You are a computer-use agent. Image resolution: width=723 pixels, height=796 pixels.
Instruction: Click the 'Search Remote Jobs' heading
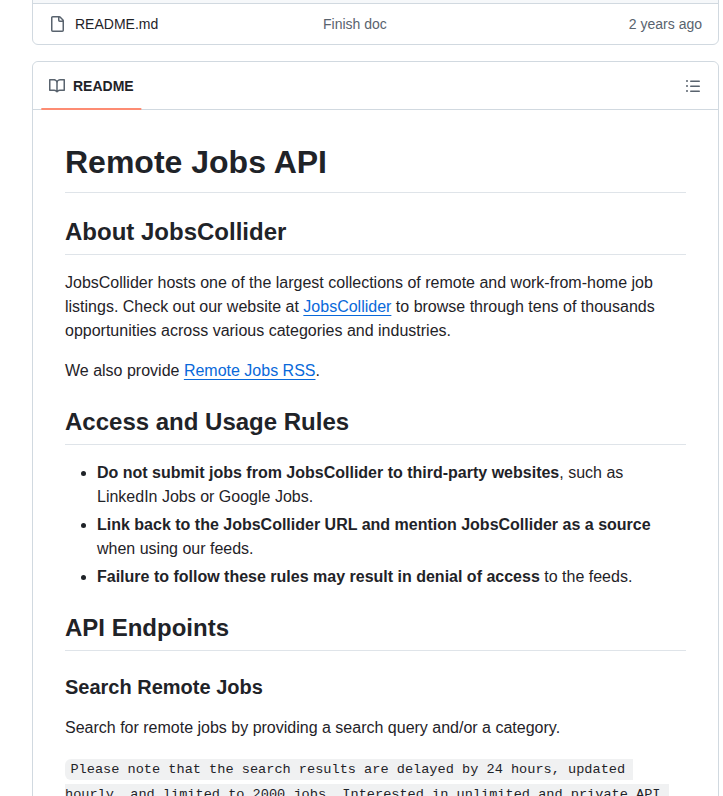coord(163,687)
